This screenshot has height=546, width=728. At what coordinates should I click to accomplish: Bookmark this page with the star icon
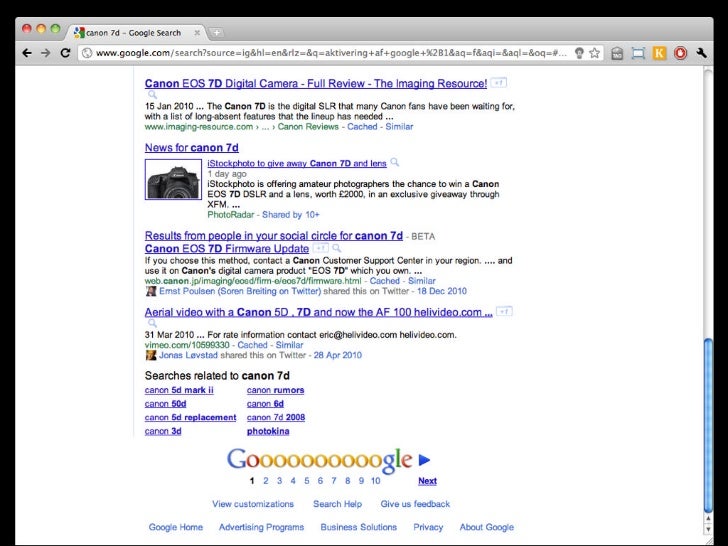[595, 53]
